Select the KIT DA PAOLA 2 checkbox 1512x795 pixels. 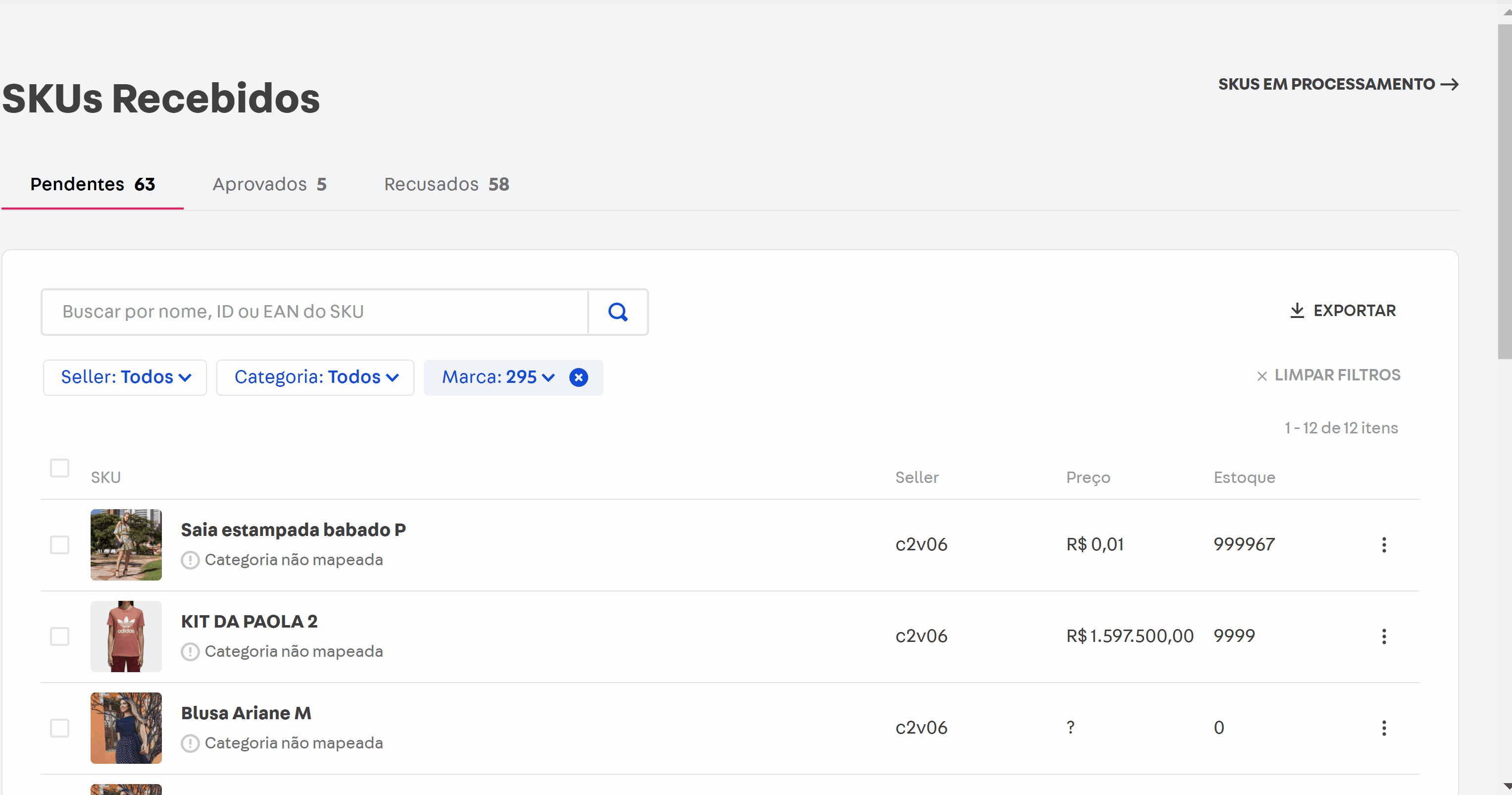click(x=59, y=636)
